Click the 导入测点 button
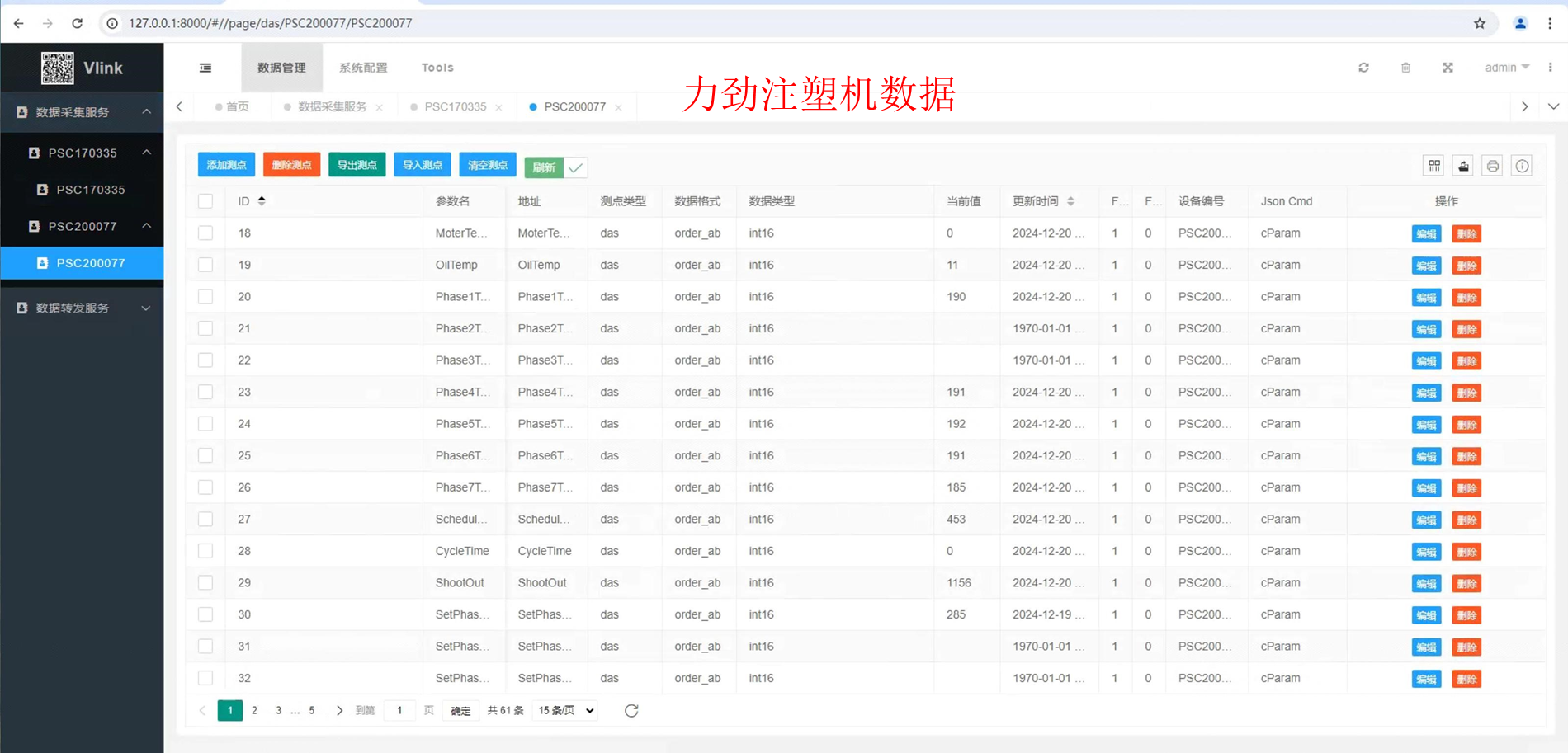The width and height of the screenshot is (1568, 753). [x=422, y=165]
